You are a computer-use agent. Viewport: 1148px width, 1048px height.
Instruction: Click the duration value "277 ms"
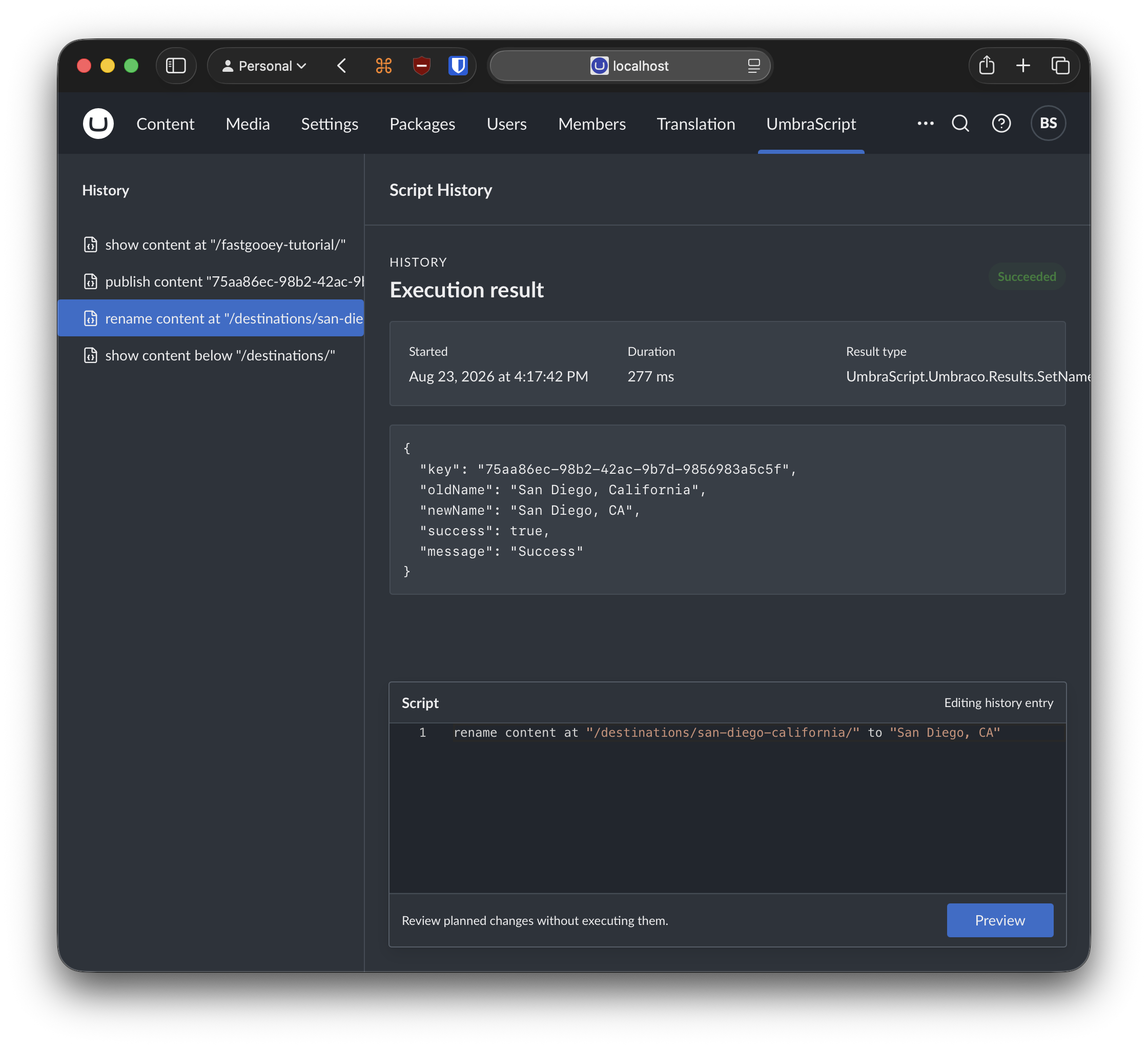[x=651, y=376]
